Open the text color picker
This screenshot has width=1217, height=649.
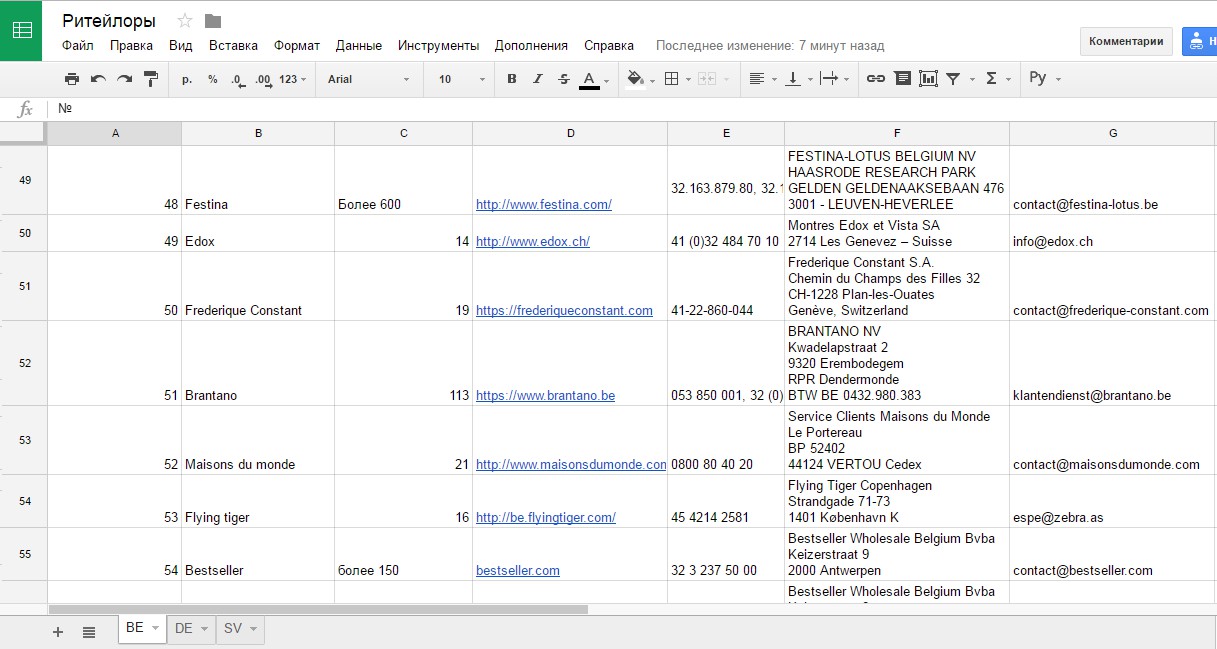pos(593,79)
